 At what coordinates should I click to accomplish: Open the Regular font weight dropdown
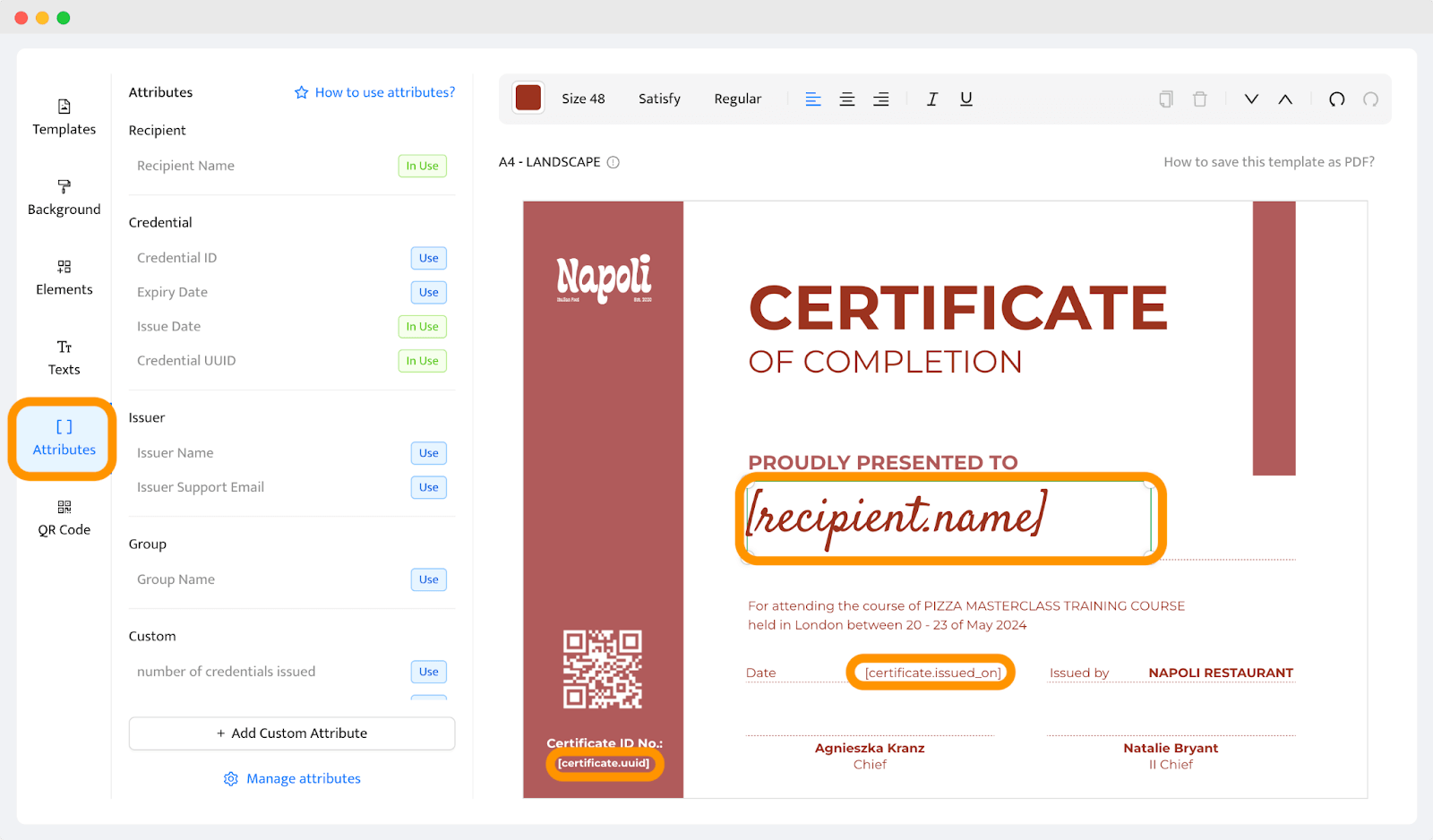tap(737, 99)
